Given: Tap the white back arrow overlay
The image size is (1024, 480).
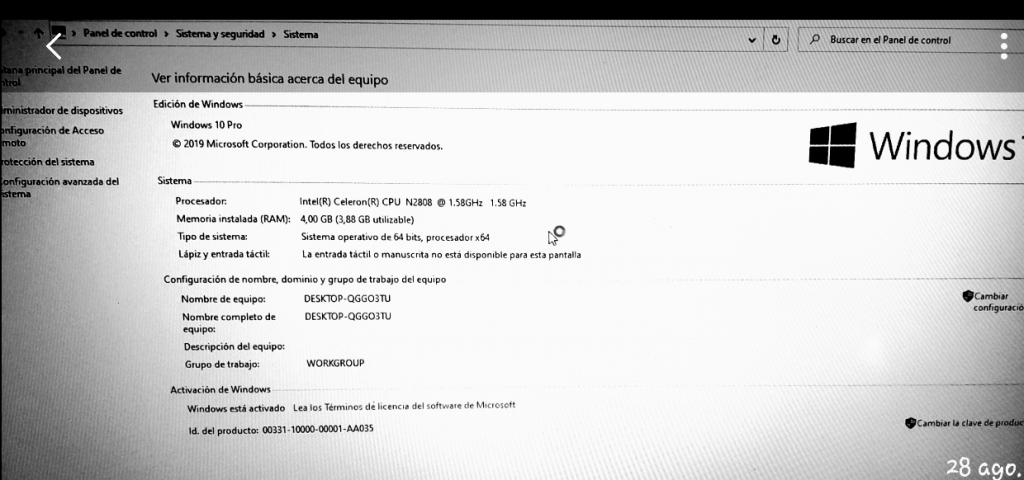Looking at the screenshot, I should click(x=54, y=46).
